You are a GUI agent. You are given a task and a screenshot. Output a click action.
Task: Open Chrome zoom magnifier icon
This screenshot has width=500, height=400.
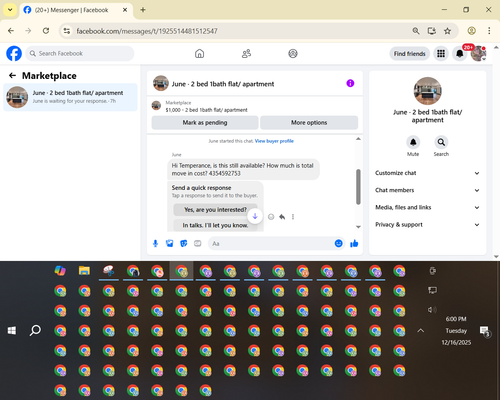(x=416, y=31)
